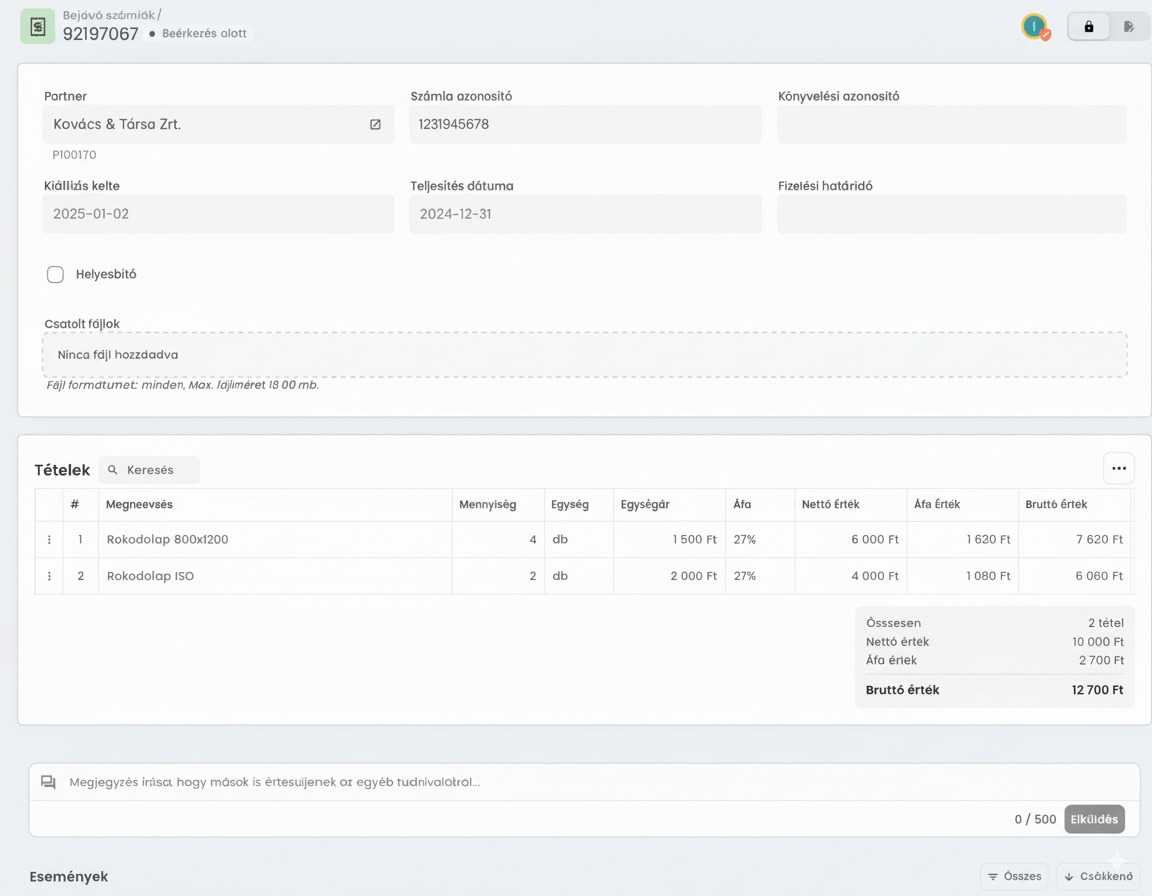
Task: Toggle the lock/edit switch in the top corner
Action: [1108, 26]
